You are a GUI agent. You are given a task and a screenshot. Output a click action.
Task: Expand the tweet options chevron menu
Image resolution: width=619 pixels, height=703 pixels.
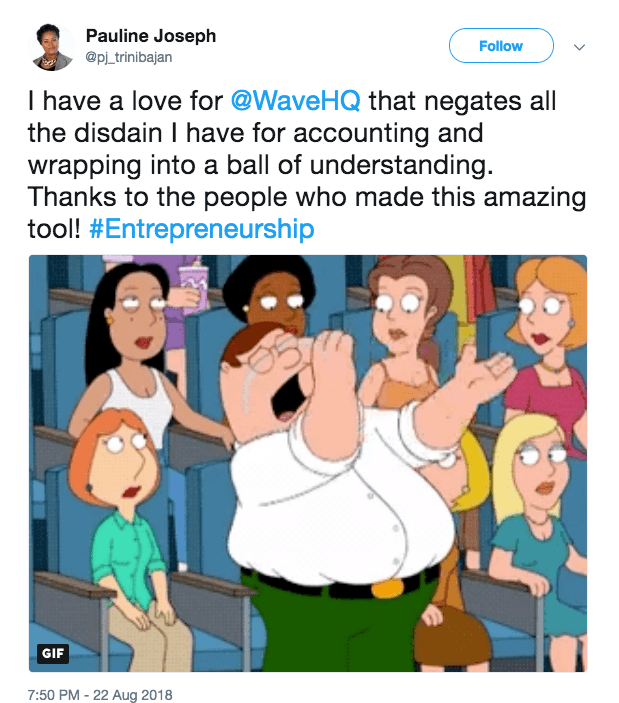pos(579,47)
